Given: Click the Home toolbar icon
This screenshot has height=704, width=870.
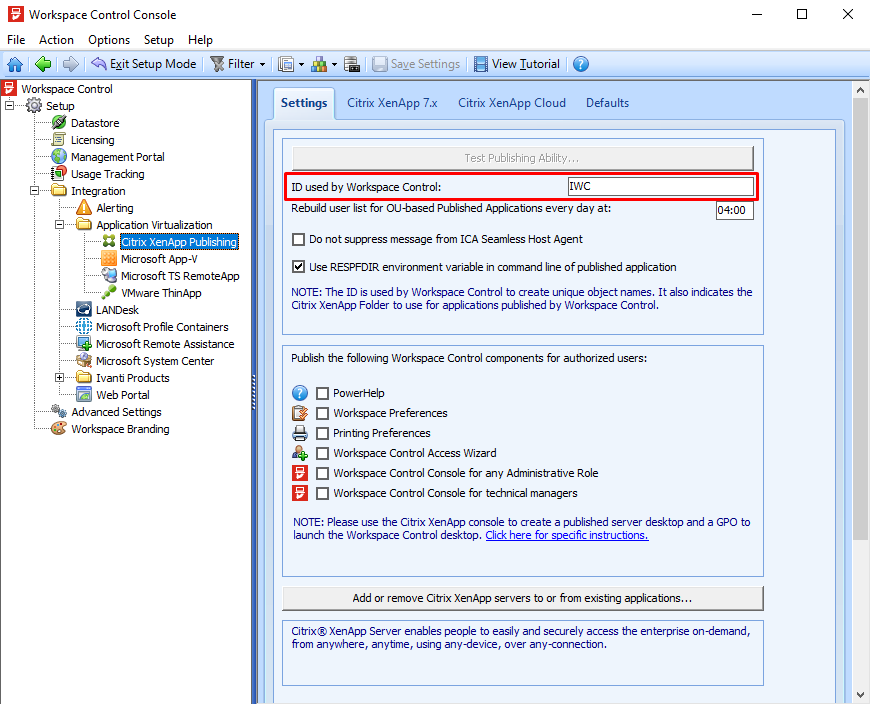Looking at the screenshot, I should pos(15,64).
